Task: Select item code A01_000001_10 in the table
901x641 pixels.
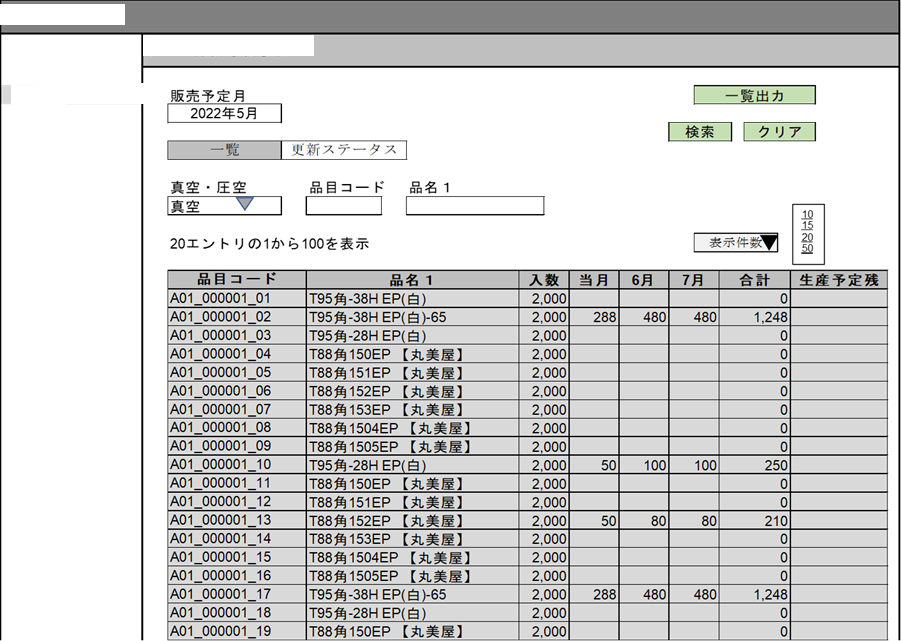Action: click(237, 465)
